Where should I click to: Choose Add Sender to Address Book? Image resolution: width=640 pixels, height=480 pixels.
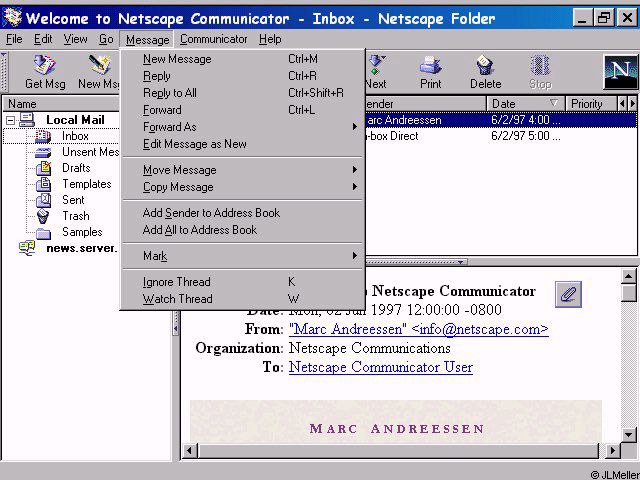(242, 213)
